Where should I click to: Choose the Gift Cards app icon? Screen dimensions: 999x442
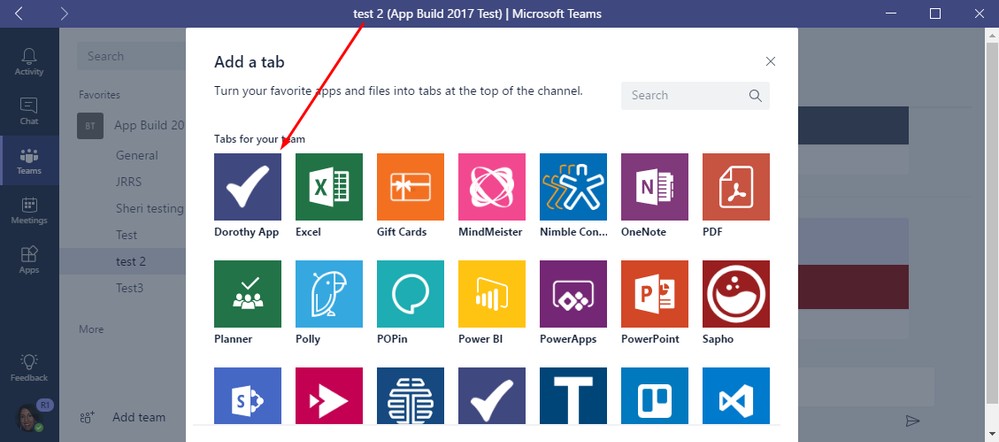pos(410,187)
